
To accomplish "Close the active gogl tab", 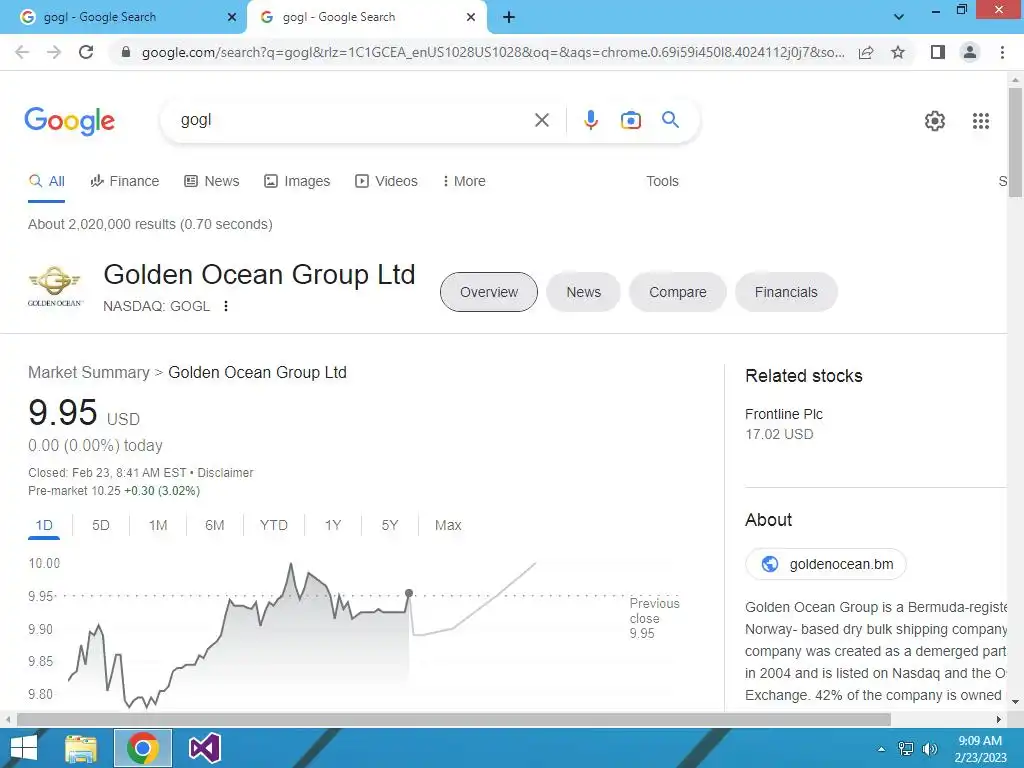I will (471, 17).
